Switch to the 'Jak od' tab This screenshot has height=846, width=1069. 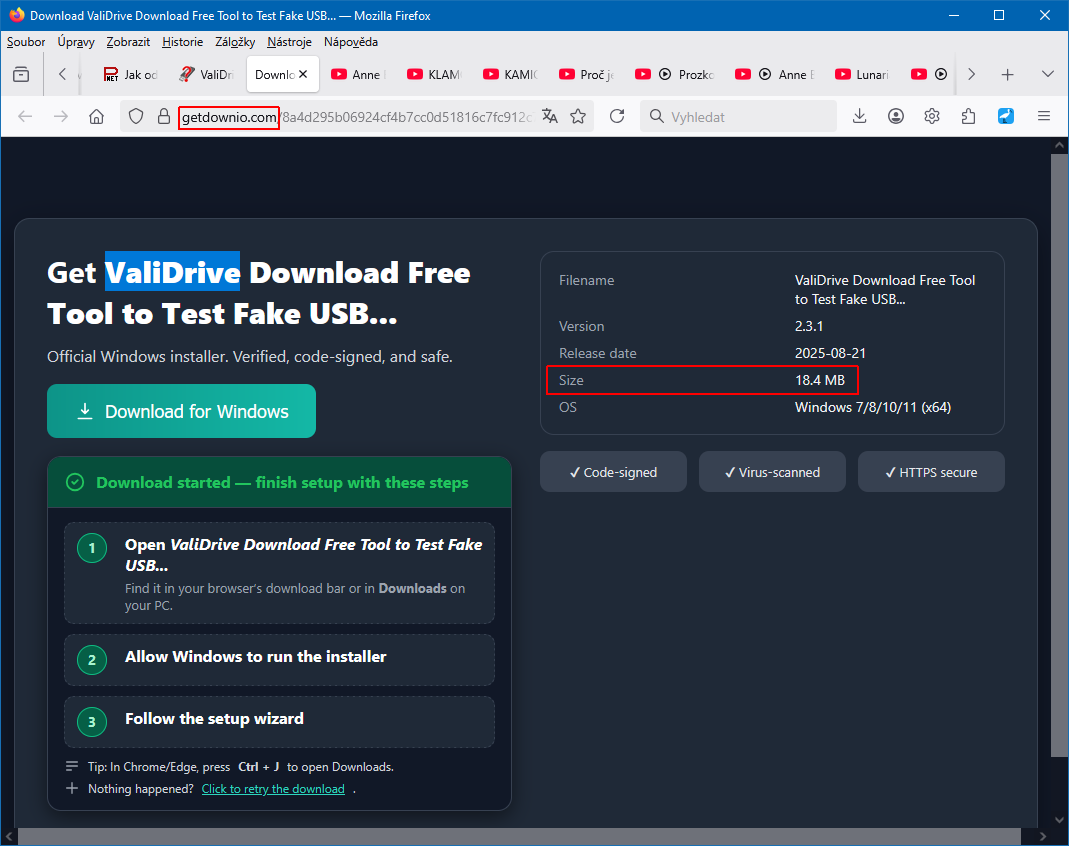131,74
